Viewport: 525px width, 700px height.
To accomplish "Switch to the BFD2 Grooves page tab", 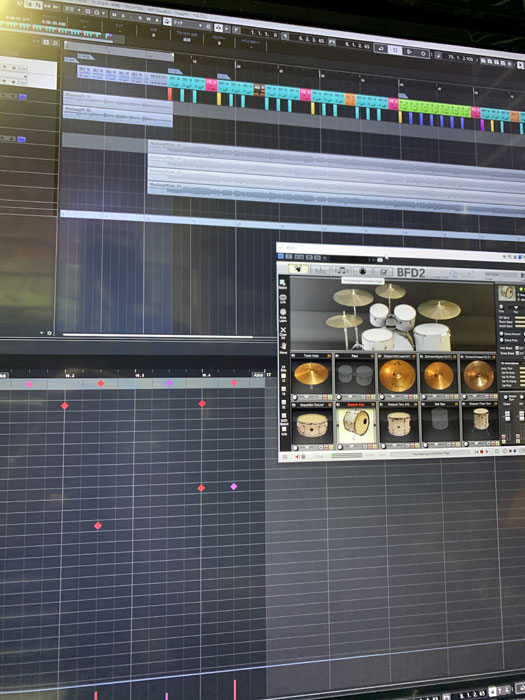I will pos(341,270).
